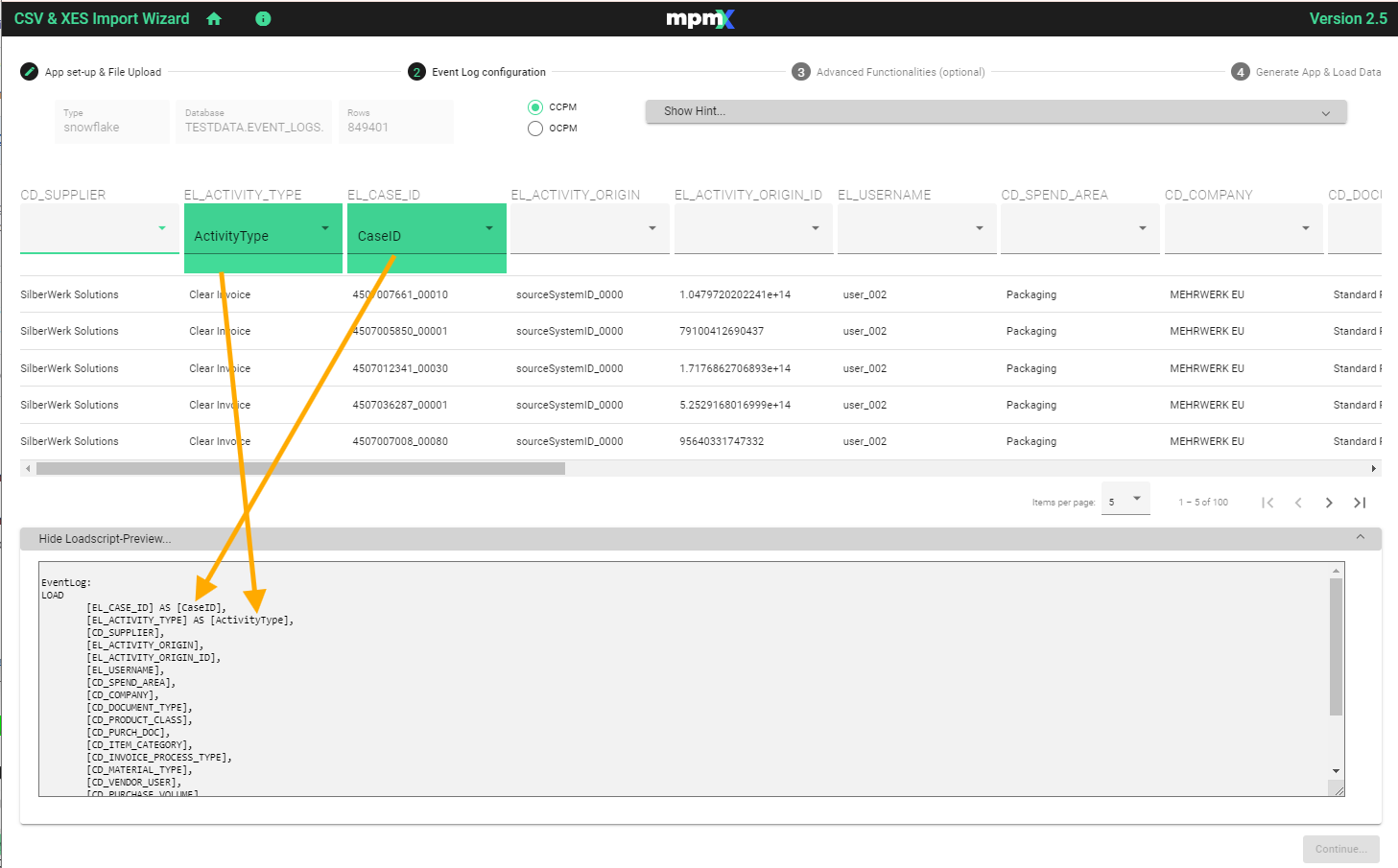Click the Rows 849401 field

395,122
